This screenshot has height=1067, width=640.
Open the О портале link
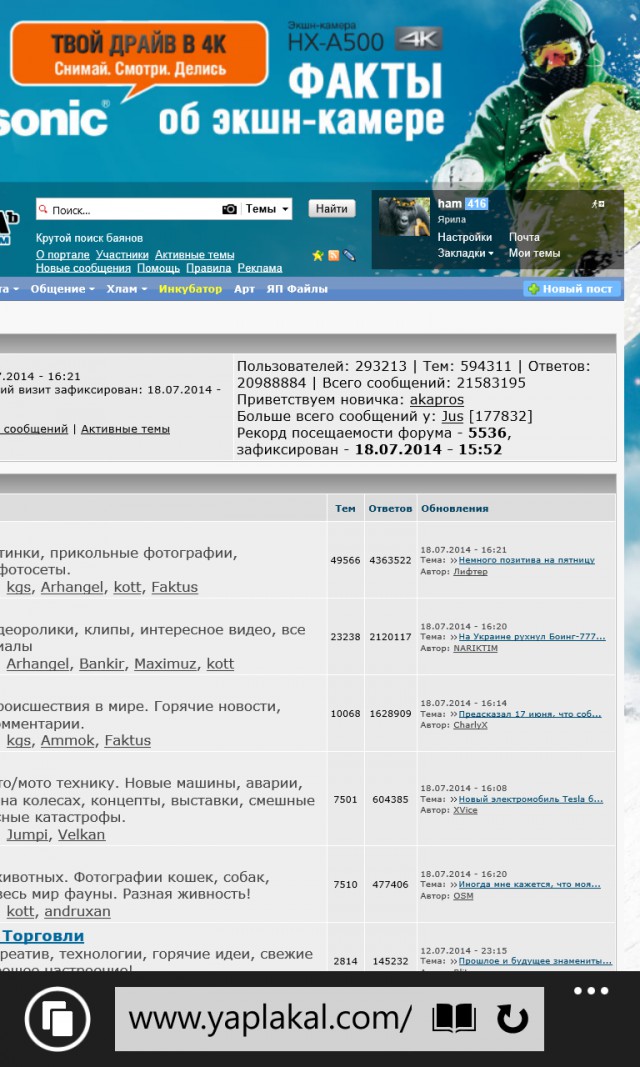click(63, 255)
